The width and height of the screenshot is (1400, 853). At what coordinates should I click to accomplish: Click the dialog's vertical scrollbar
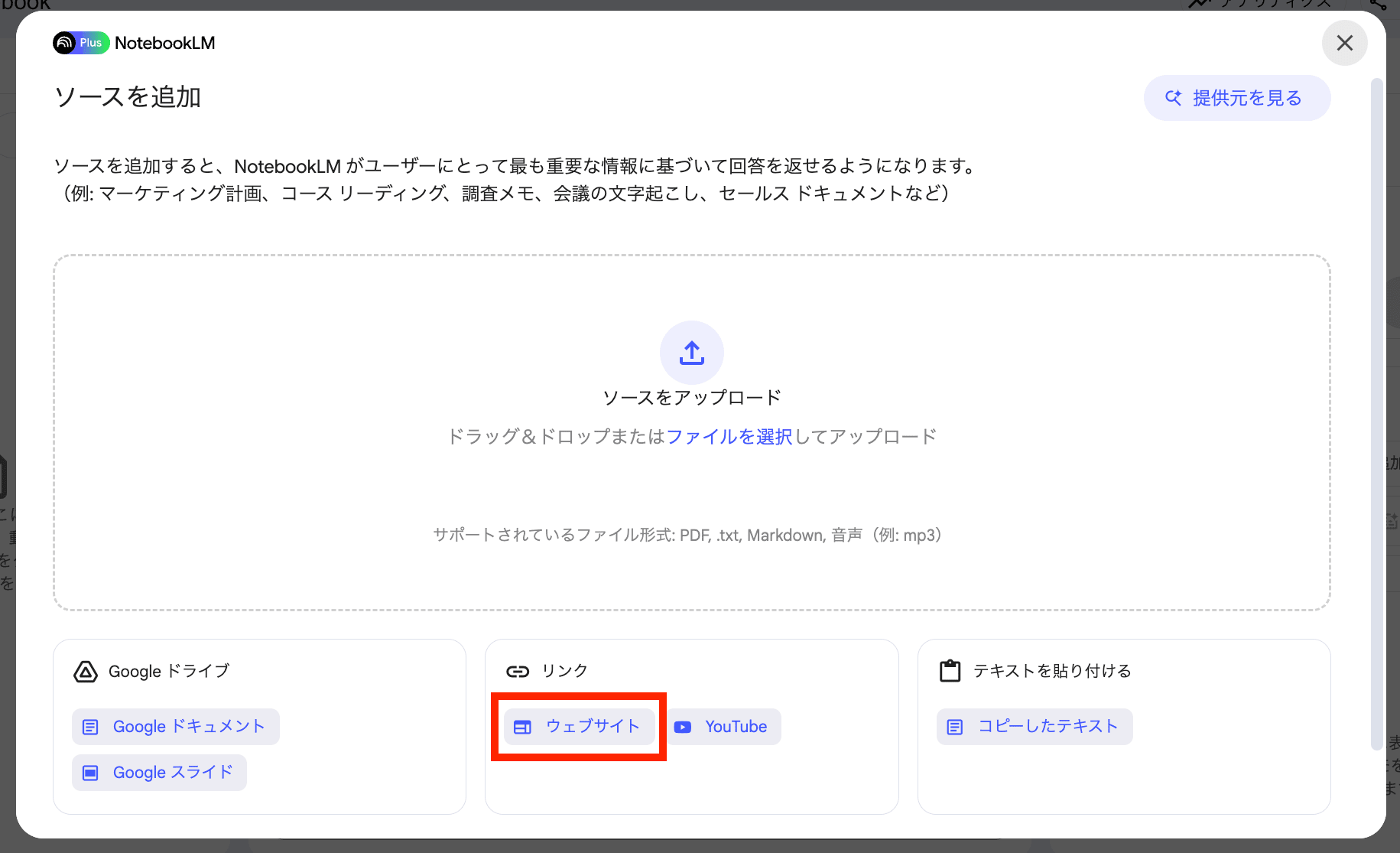coord(1376,413)
